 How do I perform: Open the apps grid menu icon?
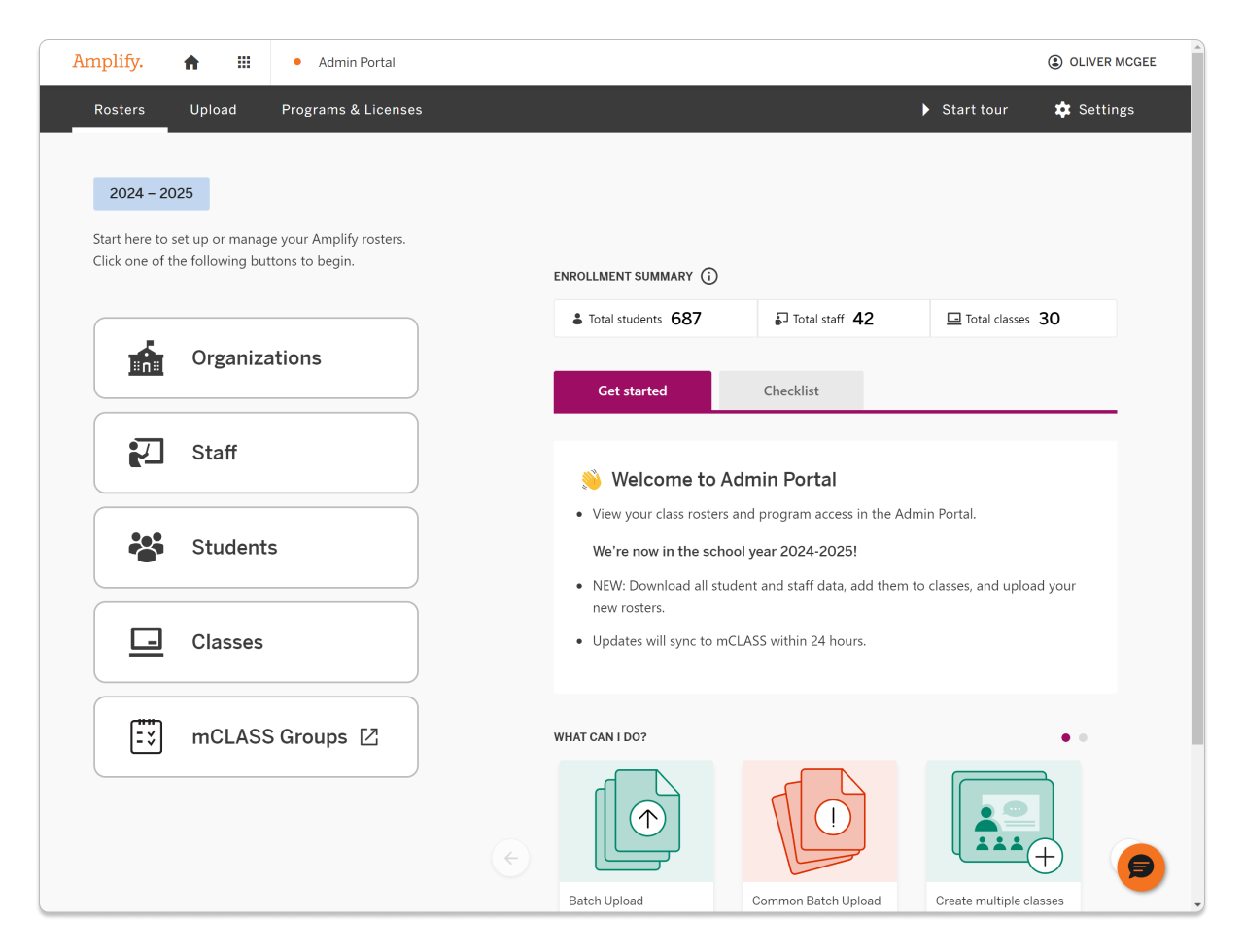coord(244,63)
